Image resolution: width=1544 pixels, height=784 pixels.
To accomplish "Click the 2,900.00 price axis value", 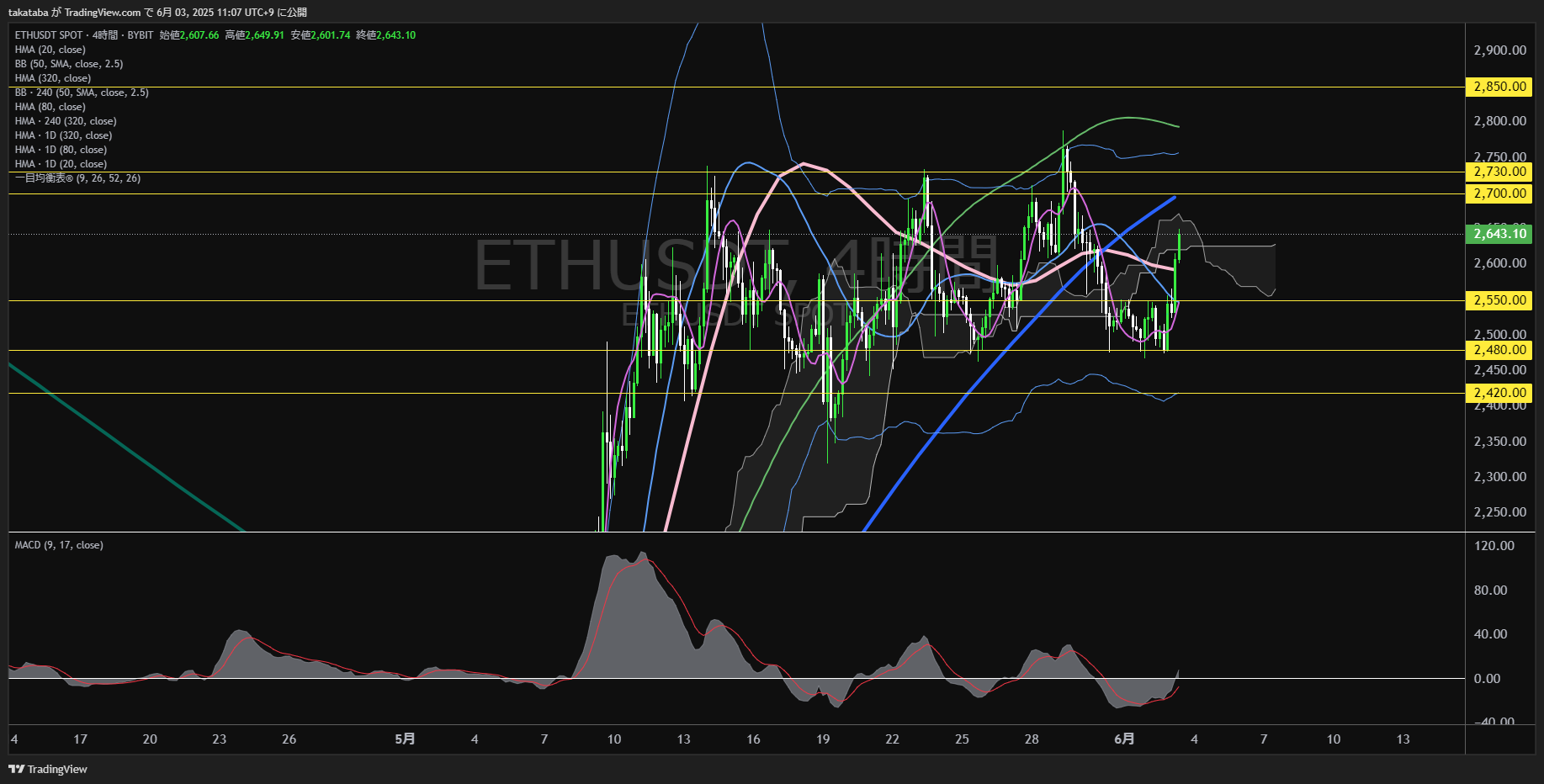I will click(1499, 50).
